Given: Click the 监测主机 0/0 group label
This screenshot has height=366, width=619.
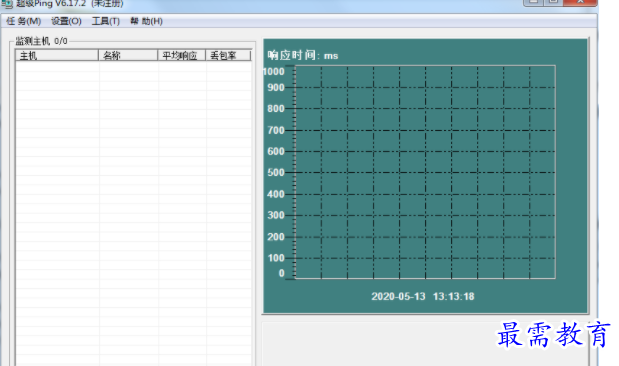Looking at the screenshot, I should coord(41,41).
